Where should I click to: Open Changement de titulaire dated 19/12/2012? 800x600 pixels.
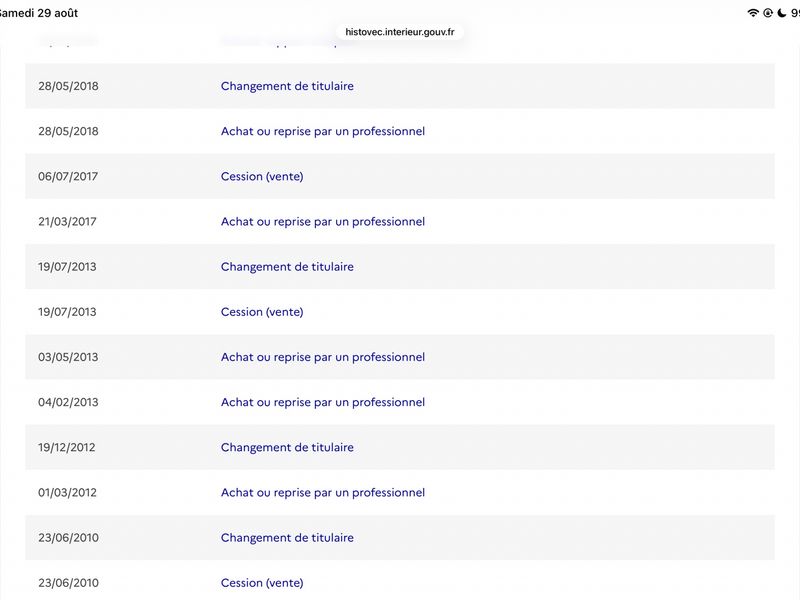pyautogui.click(x=287, y=447)
